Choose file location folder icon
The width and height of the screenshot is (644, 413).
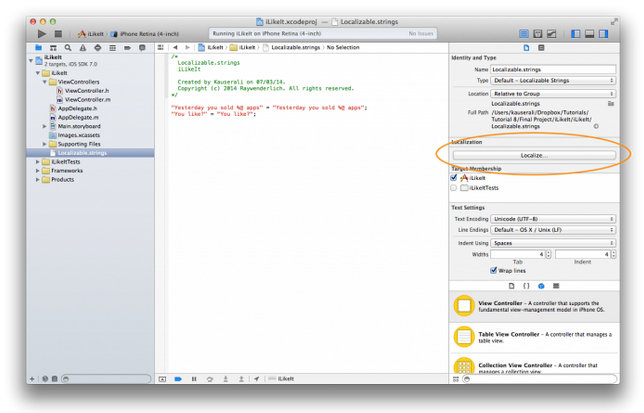(611, 103)
